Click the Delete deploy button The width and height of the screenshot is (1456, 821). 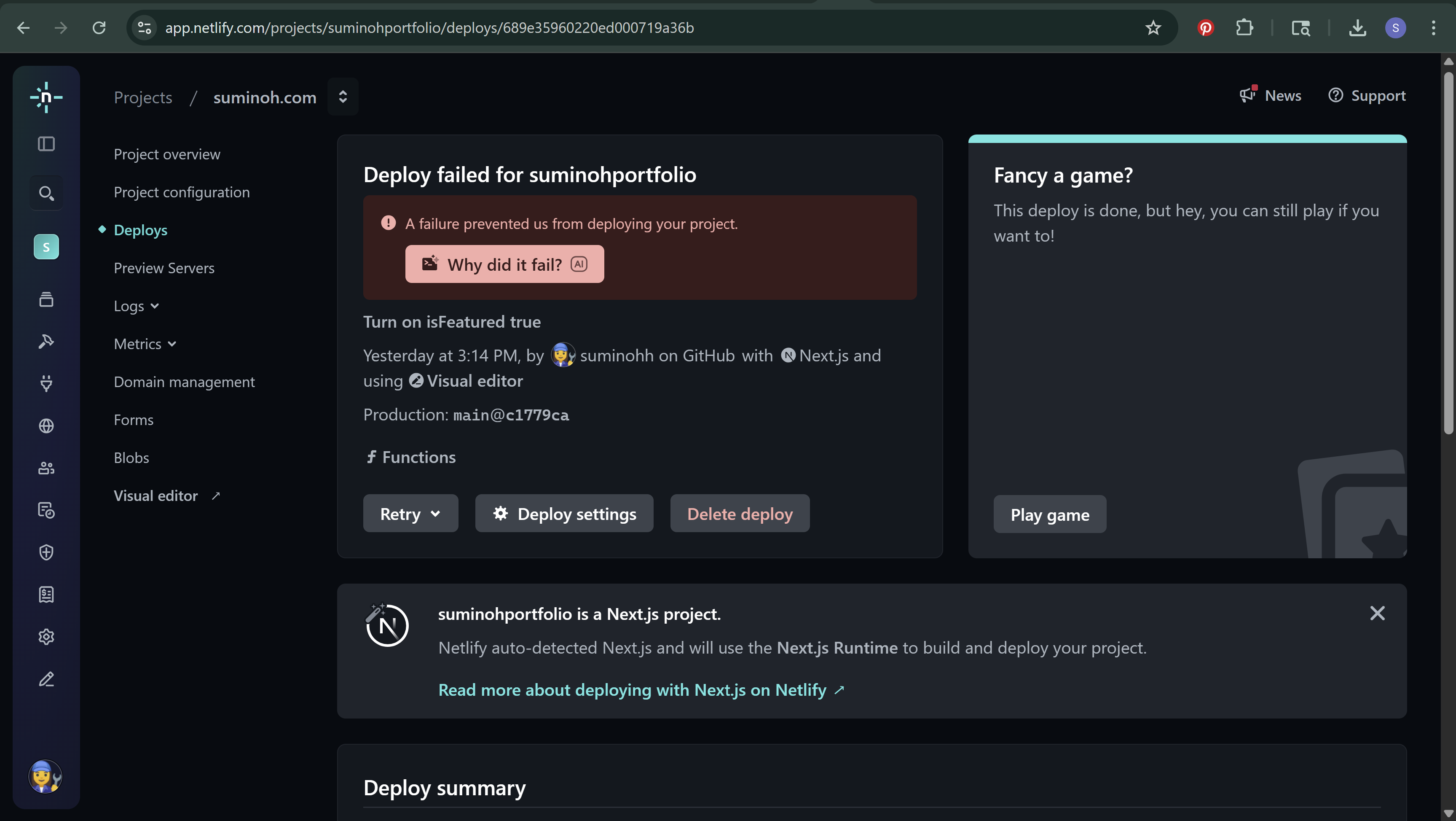point(739,514)
